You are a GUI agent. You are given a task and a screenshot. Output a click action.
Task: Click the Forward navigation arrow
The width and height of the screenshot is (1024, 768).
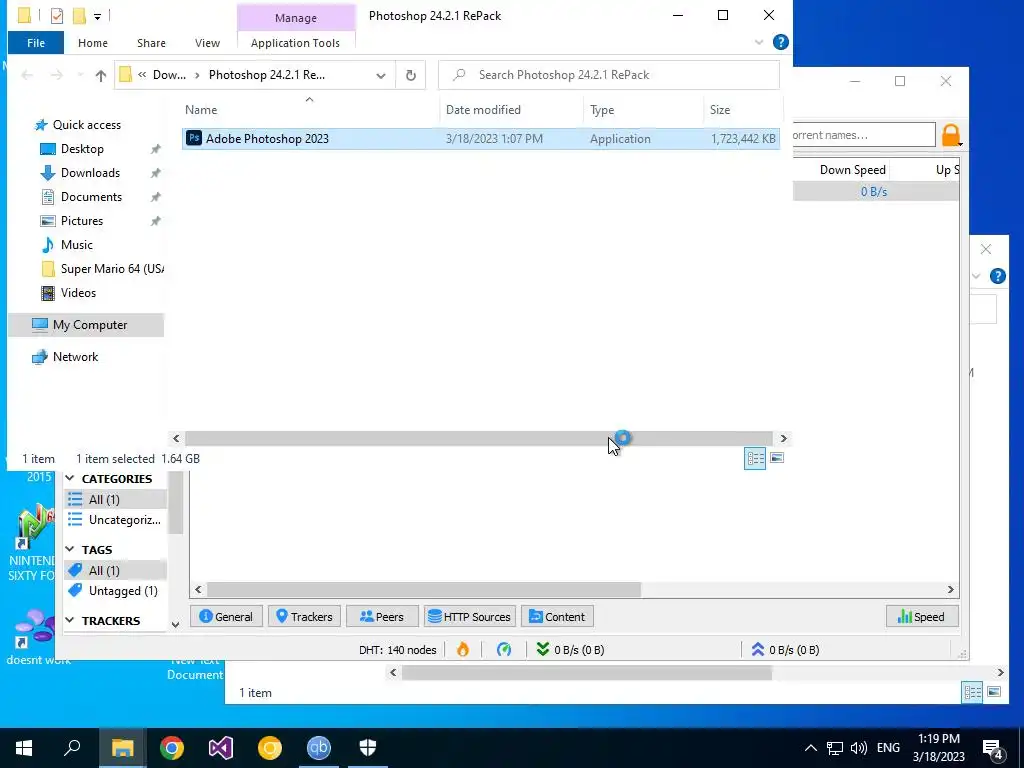(57, 75)
